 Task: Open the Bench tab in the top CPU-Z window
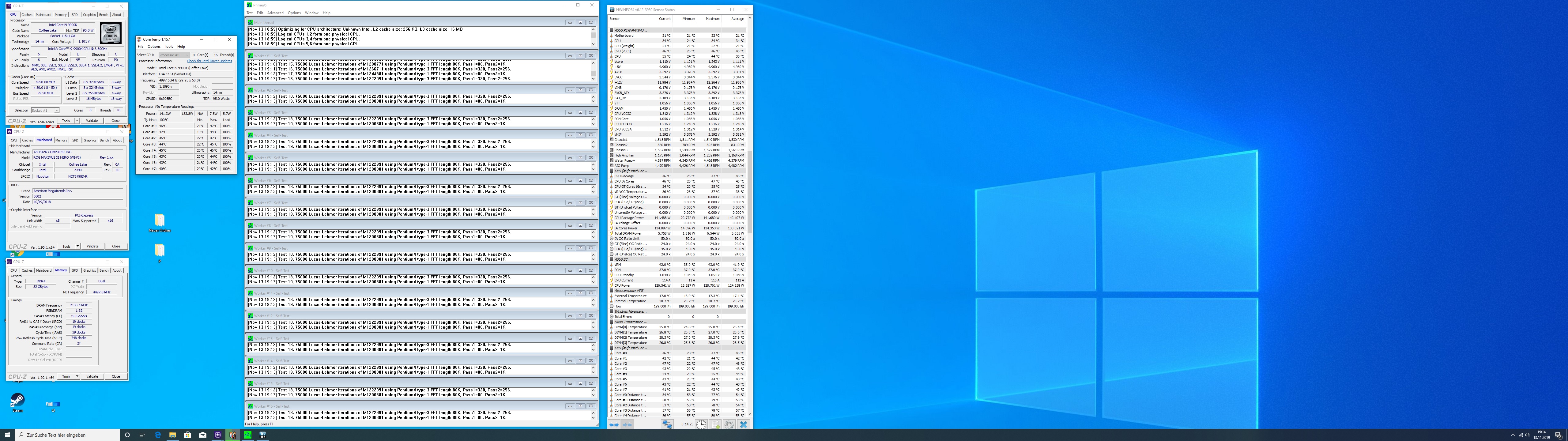[x=104, y=15]
